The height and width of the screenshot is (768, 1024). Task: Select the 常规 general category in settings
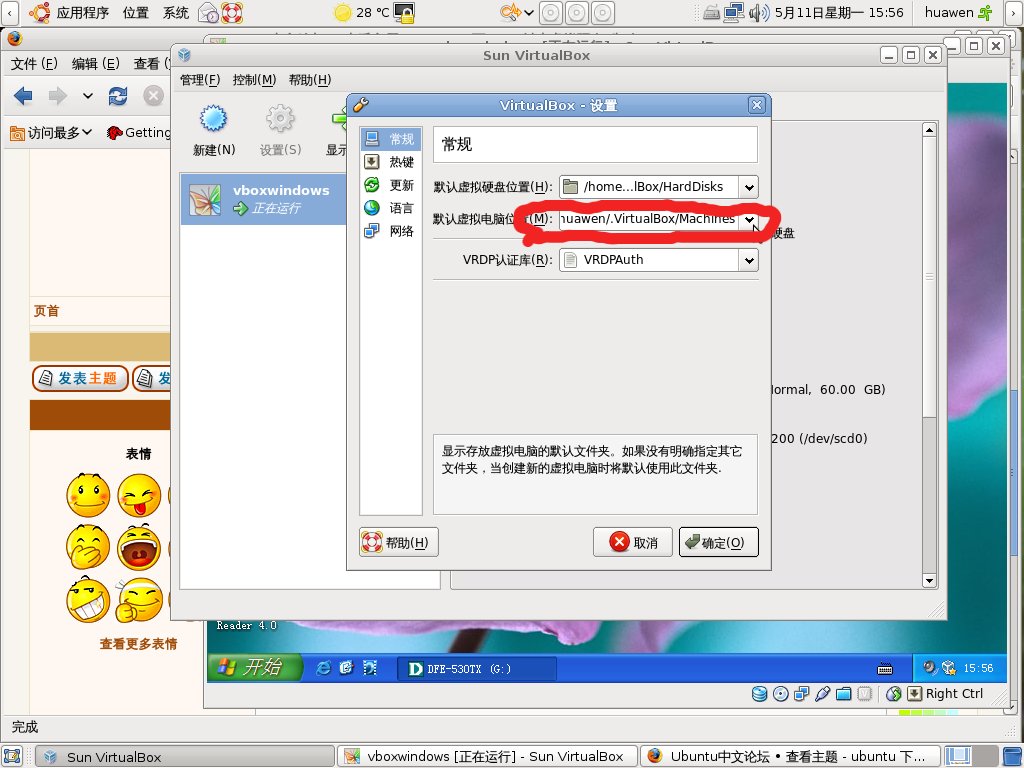(391, 139)
